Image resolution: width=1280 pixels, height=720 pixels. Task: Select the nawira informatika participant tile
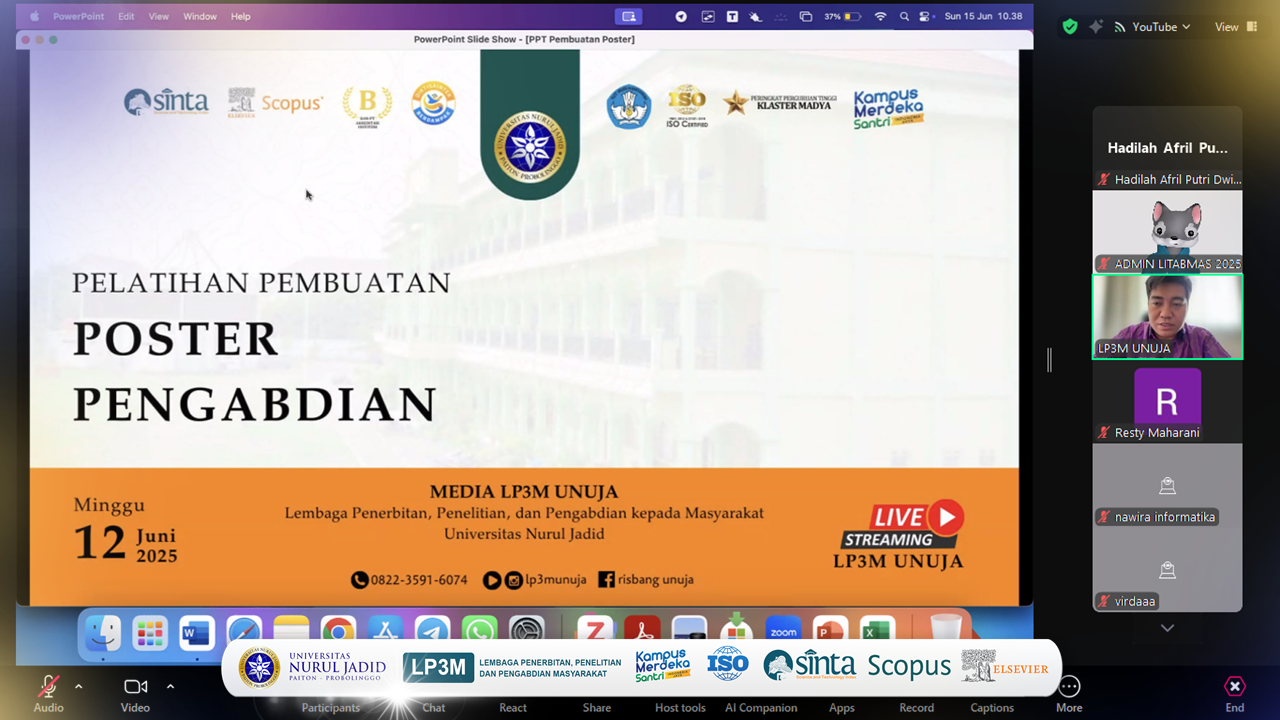(1167, 485)
